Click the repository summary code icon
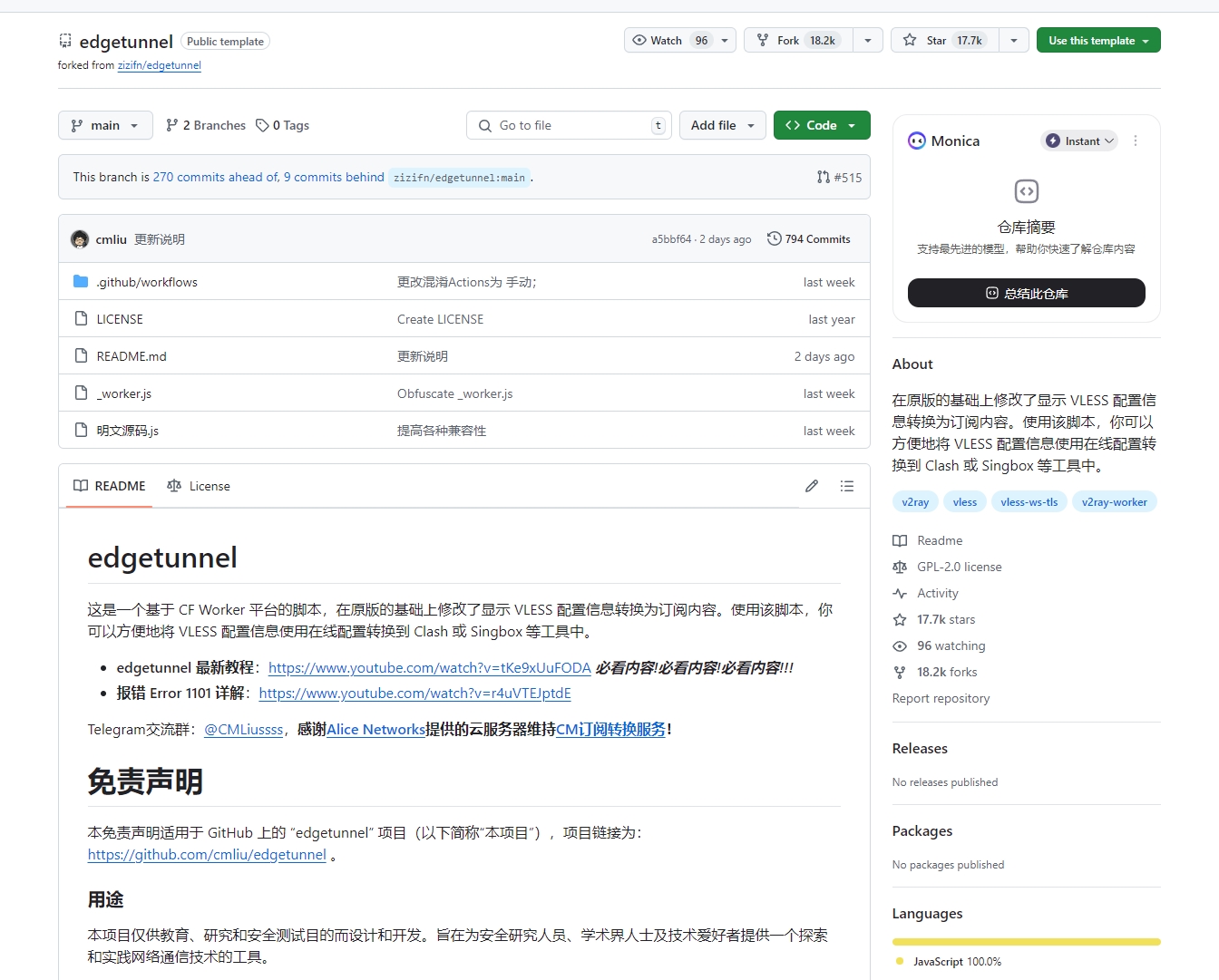 click(x=1026, y=191)
